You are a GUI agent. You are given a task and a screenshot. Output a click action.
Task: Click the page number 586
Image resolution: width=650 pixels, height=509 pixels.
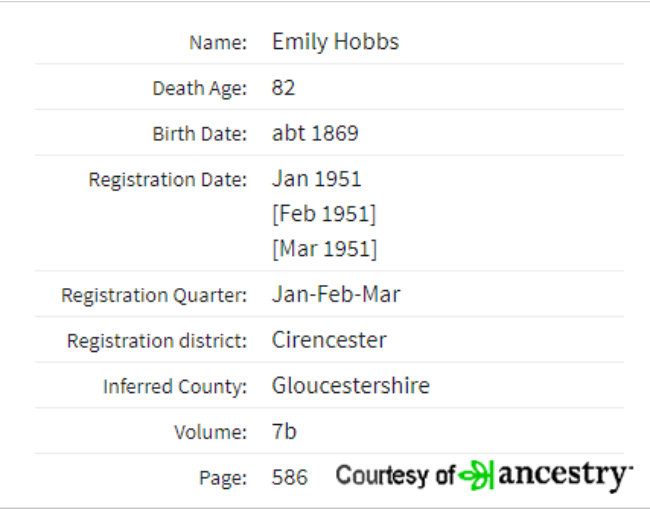[290, 477]
